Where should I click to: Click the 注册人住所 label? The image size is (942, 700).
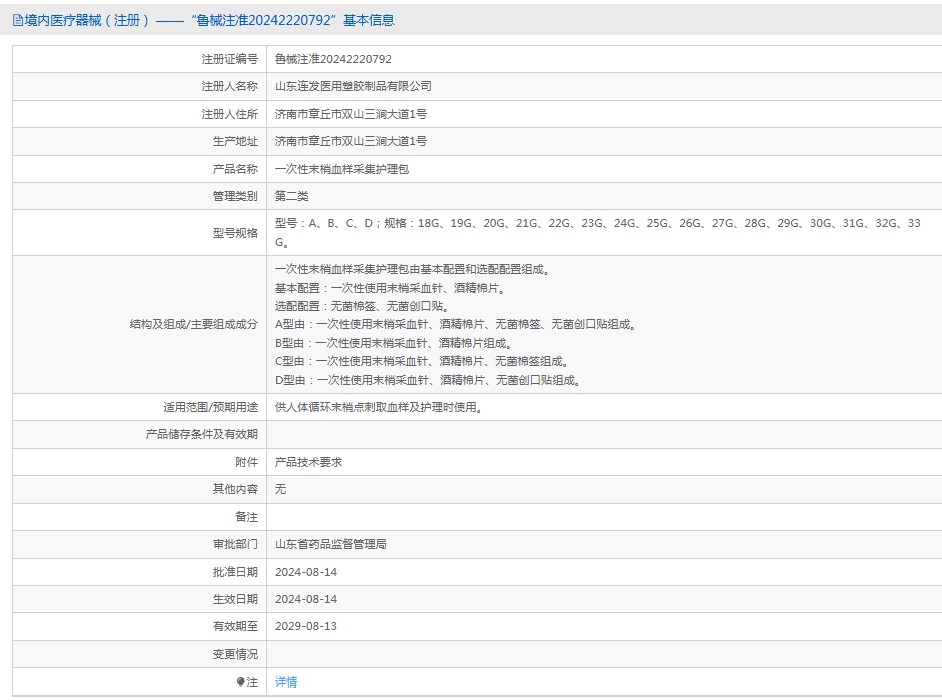pyautogui.click(x=229, y=114)
